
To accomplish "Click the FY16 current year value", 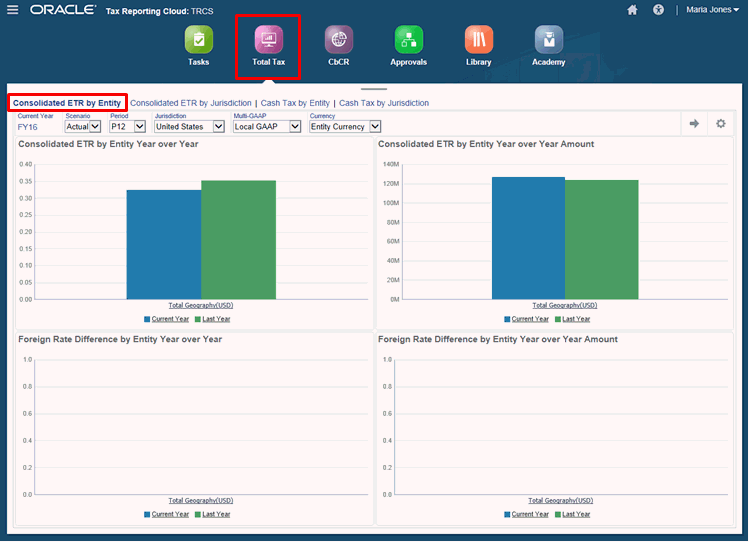I will click(27, 127).
